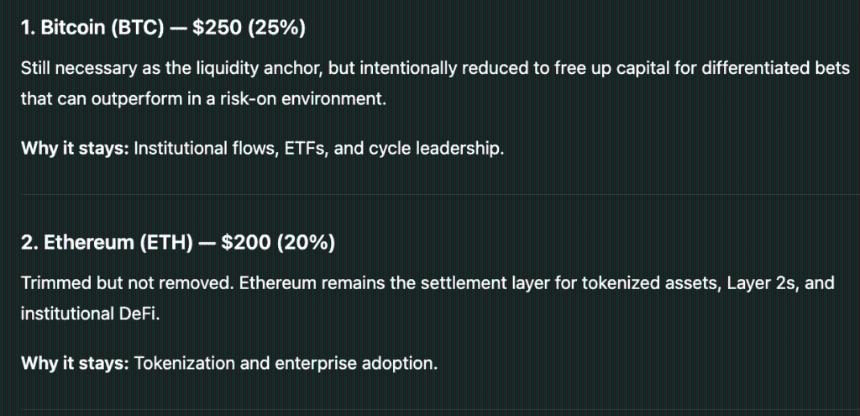Click 'Why it stays:' under Ethereum
Image resolution: width=860 pixels, height=416 pixels.
tap(74, 363)
